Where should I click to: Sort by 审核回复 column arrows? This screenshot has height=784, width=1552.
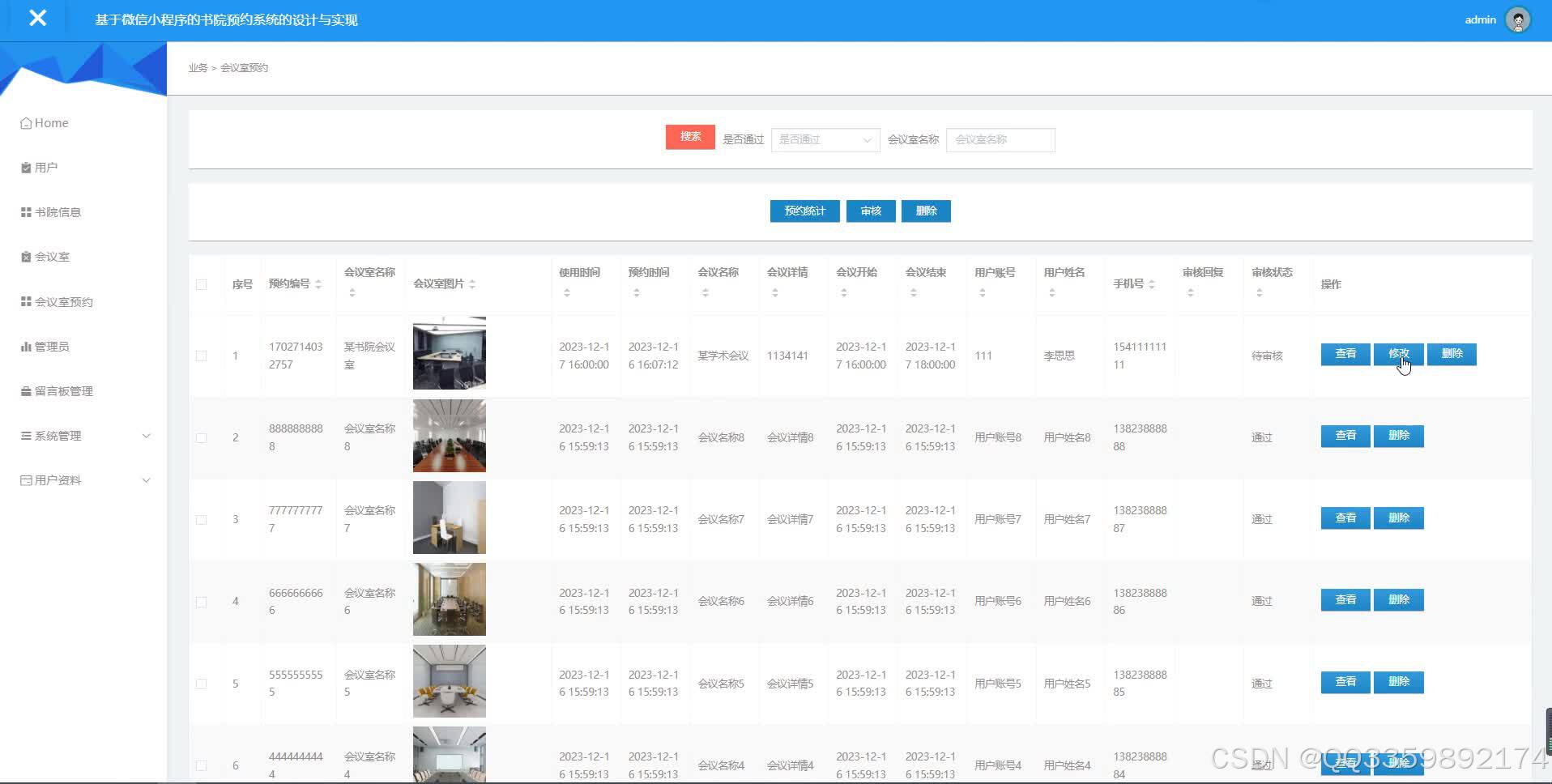pos(1191,292)
